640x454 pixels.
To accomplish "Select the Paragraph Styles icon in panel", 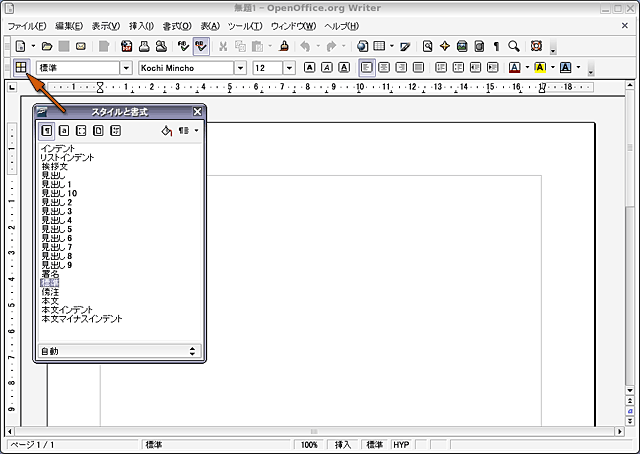I will point(47,130).
